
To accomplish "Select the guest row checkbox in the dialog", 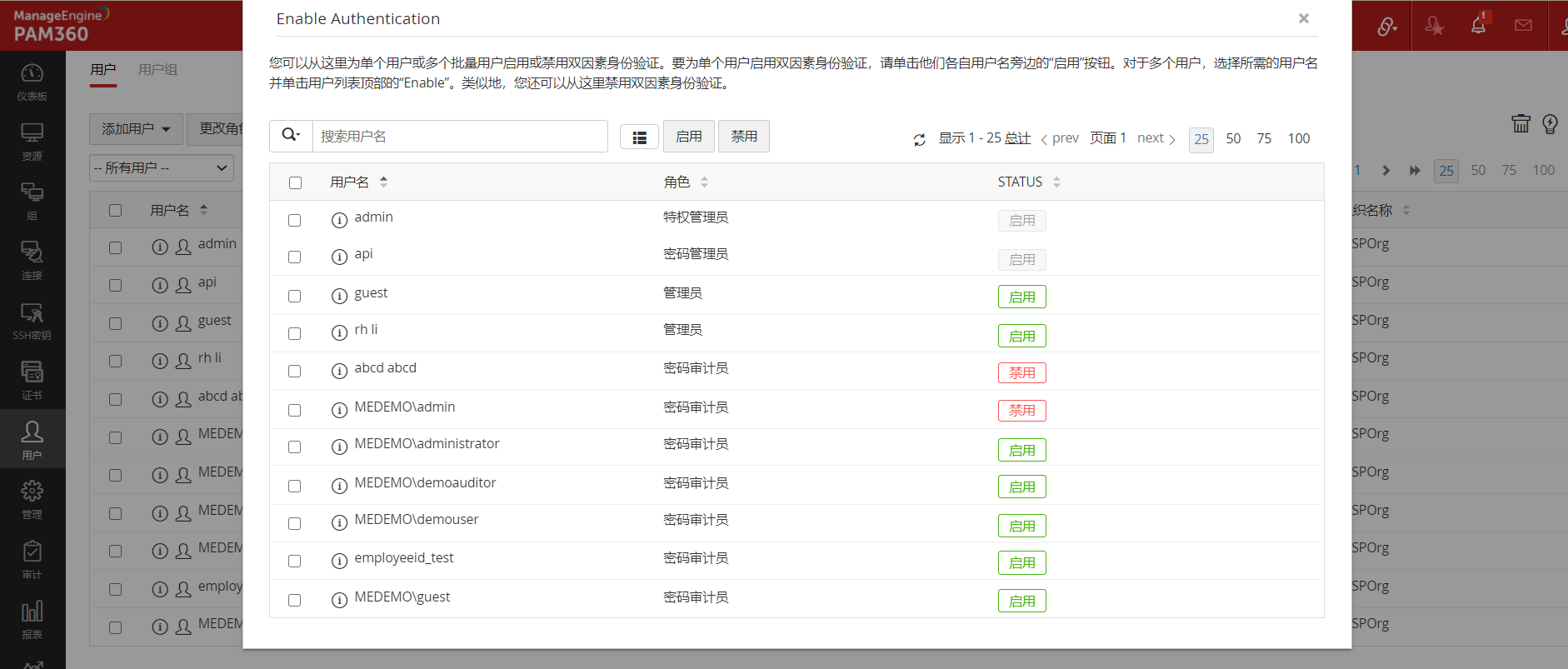I will click(x=294, y=296).
